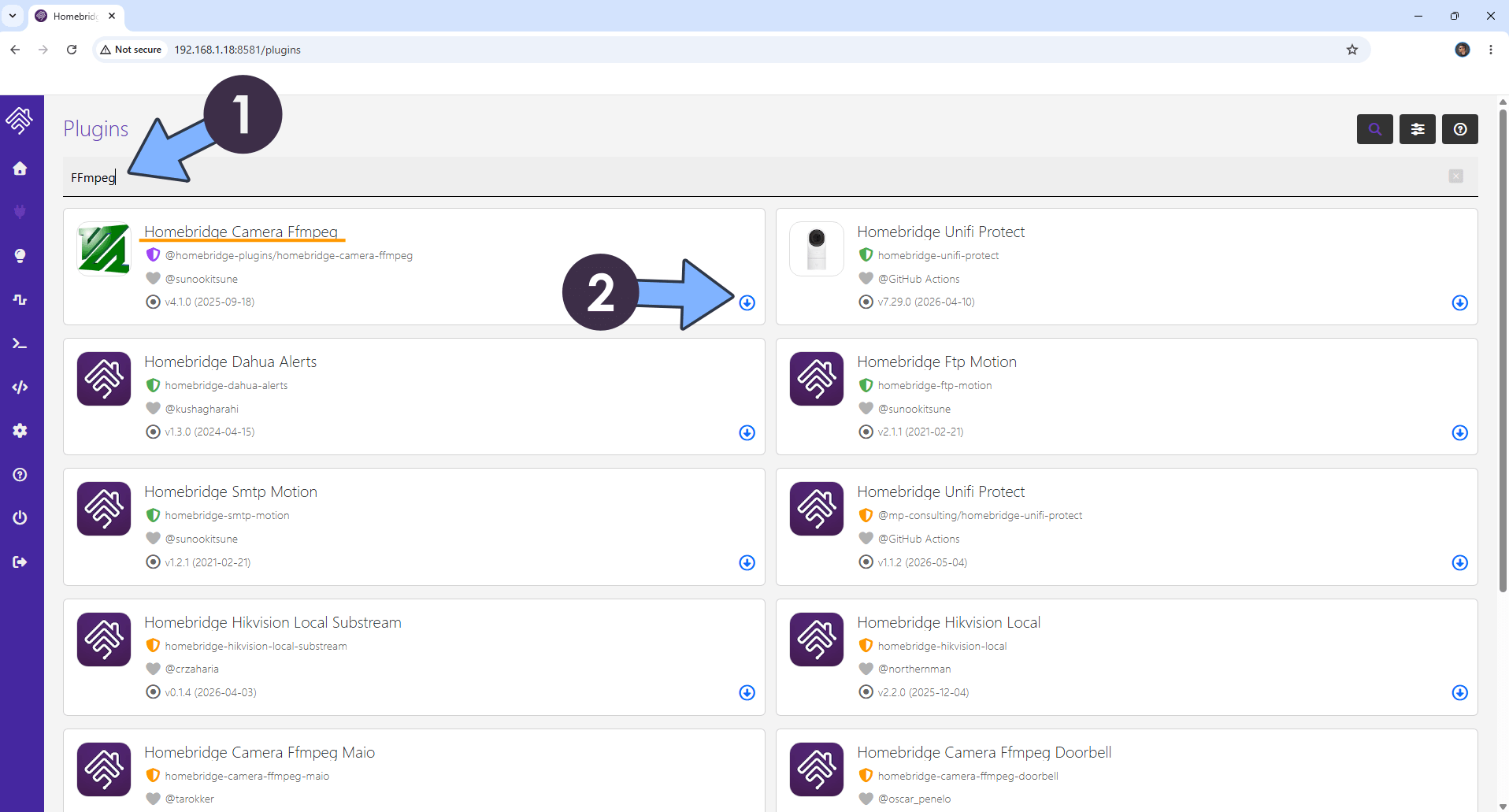
Task: Click the browser address bar URL
Action: tap(238, 50)
